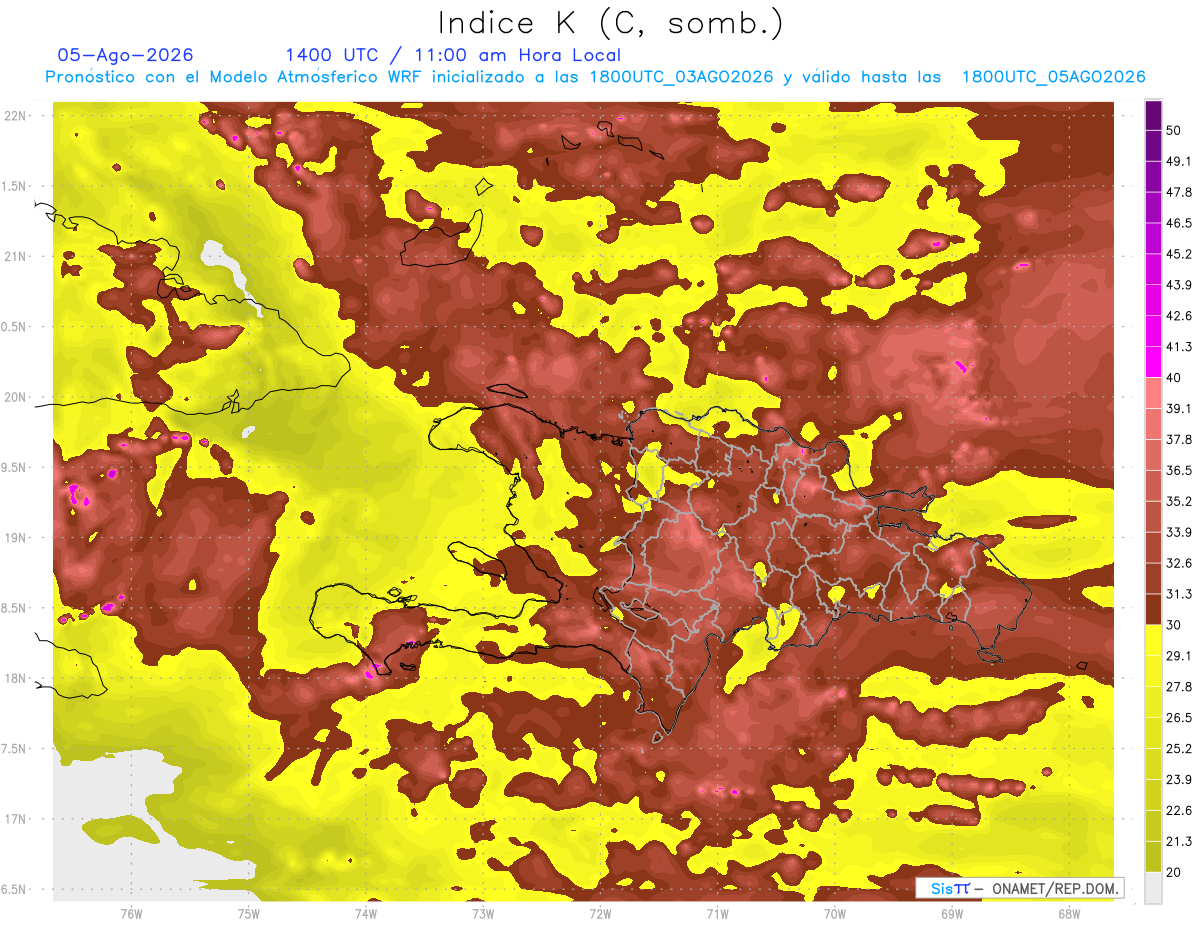Pick the olive band between 20 and 21.3

[x=1154, y=856]
